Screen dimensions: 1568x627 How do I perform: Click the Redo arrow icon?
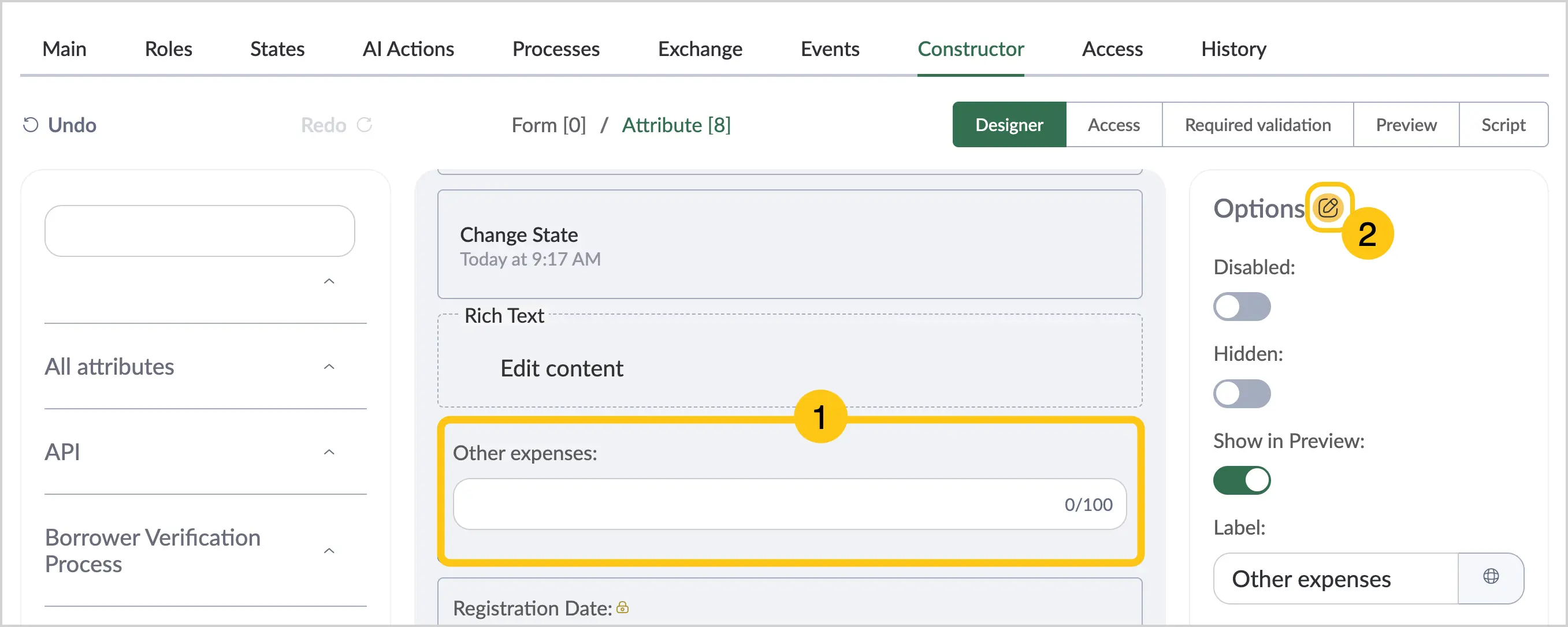click(x=365, y=125)
